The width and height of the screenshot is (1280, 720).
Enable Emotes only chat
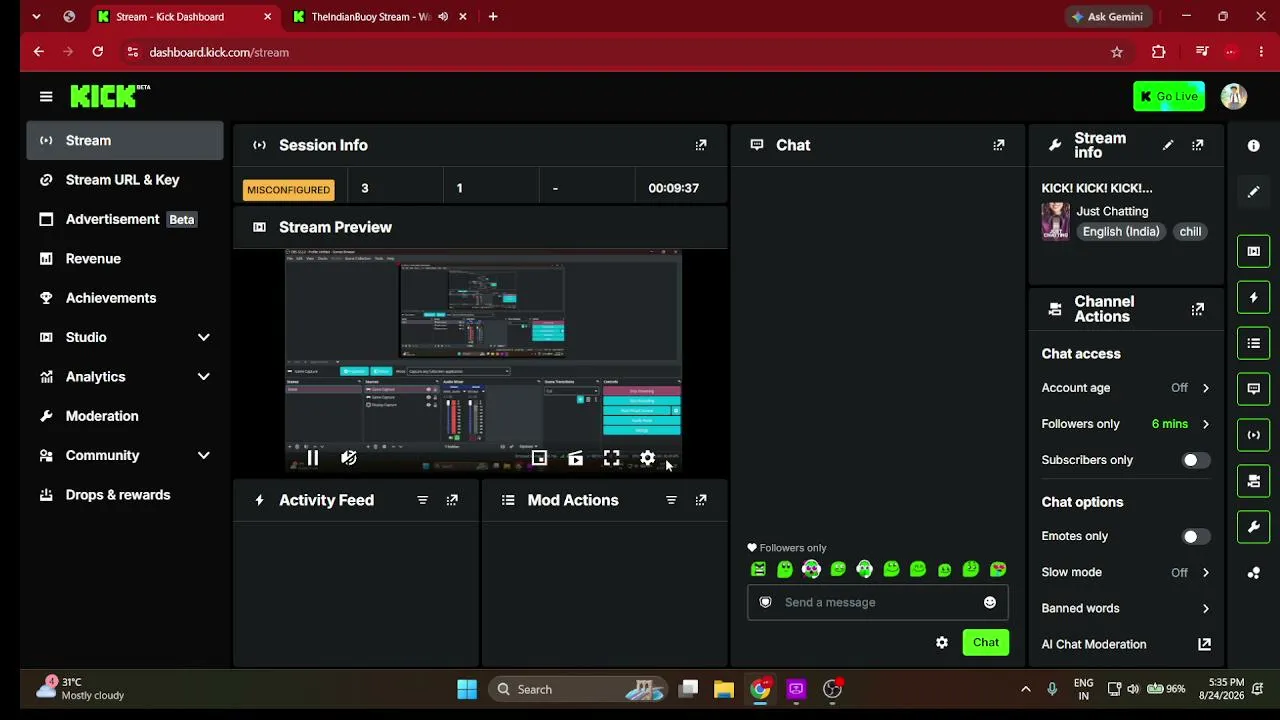pos(1195,536)
